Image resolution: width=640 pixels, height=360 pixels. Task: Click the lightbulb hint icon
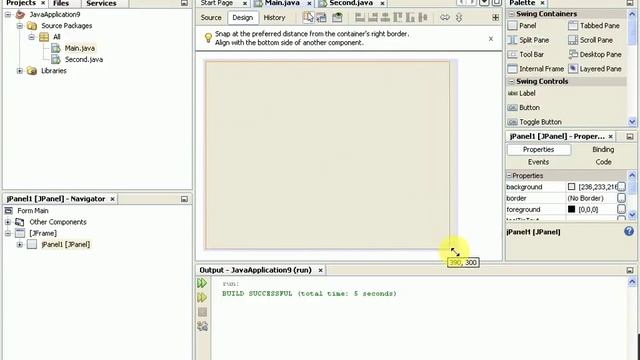pyautogui.click(x=208, y=38)
